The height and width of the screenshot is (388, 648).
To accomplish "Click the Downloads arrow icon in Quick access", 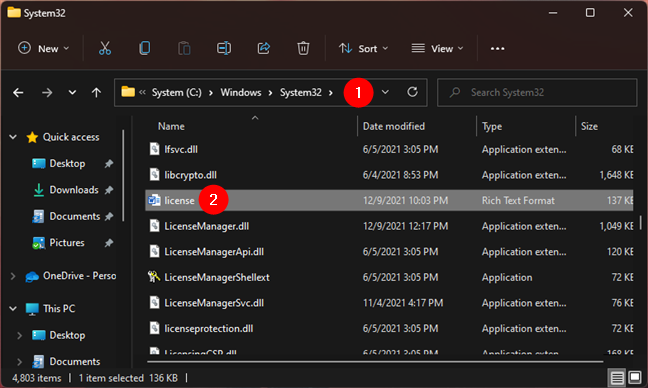I will point(38,190).
